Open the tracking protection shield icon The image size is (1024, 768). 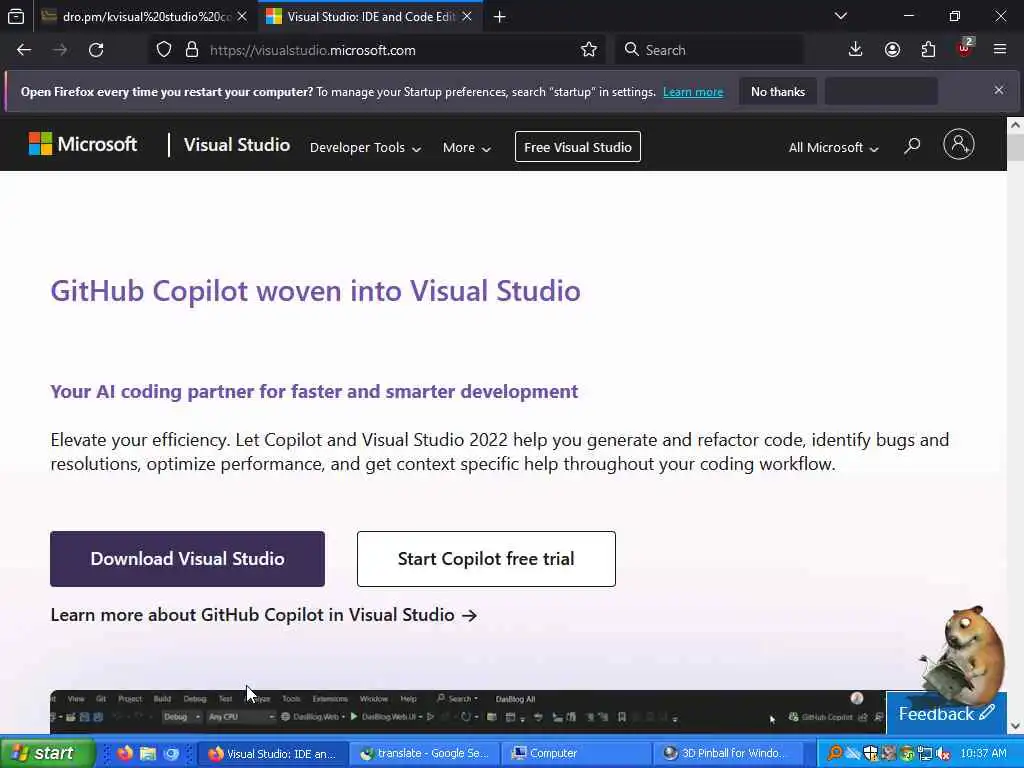[x=164, y=50]
